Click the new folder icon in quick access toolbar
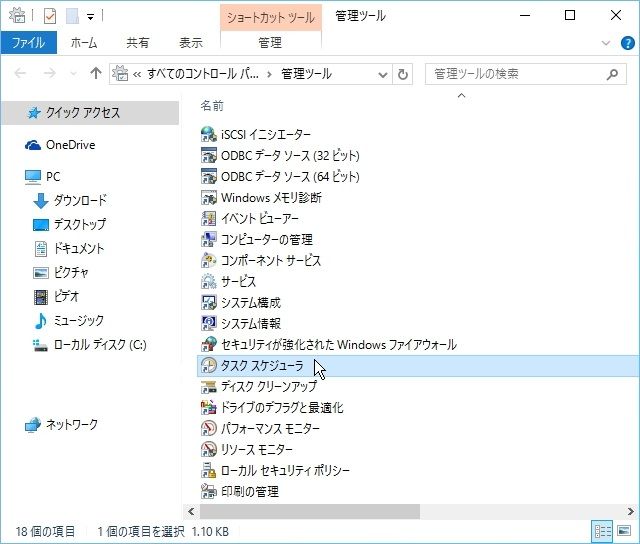 (x=72, y=16)
